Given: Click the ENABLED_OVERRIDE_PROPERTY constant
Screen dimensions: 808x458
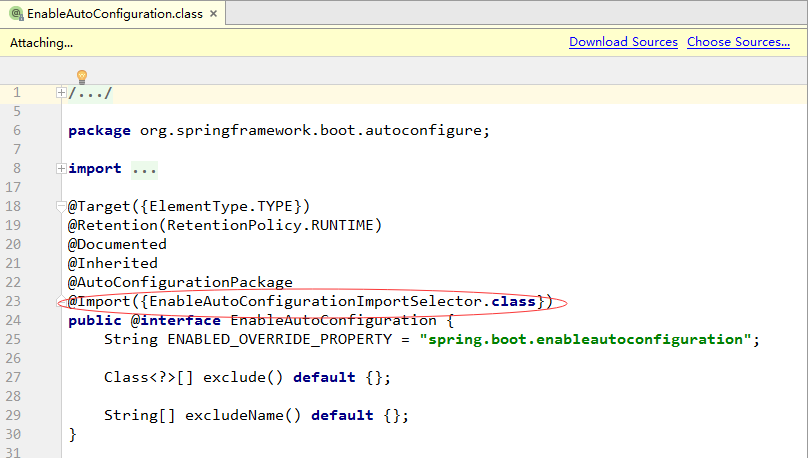Looking at the screenshot, I should (279, 340).
